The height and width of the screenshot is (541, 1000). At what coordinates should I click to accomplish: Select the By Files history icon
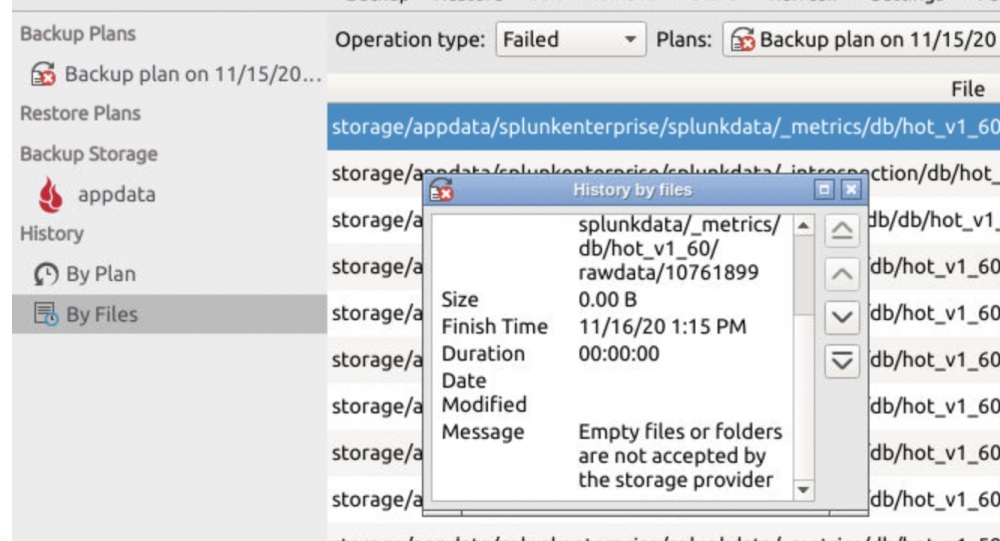46,314
